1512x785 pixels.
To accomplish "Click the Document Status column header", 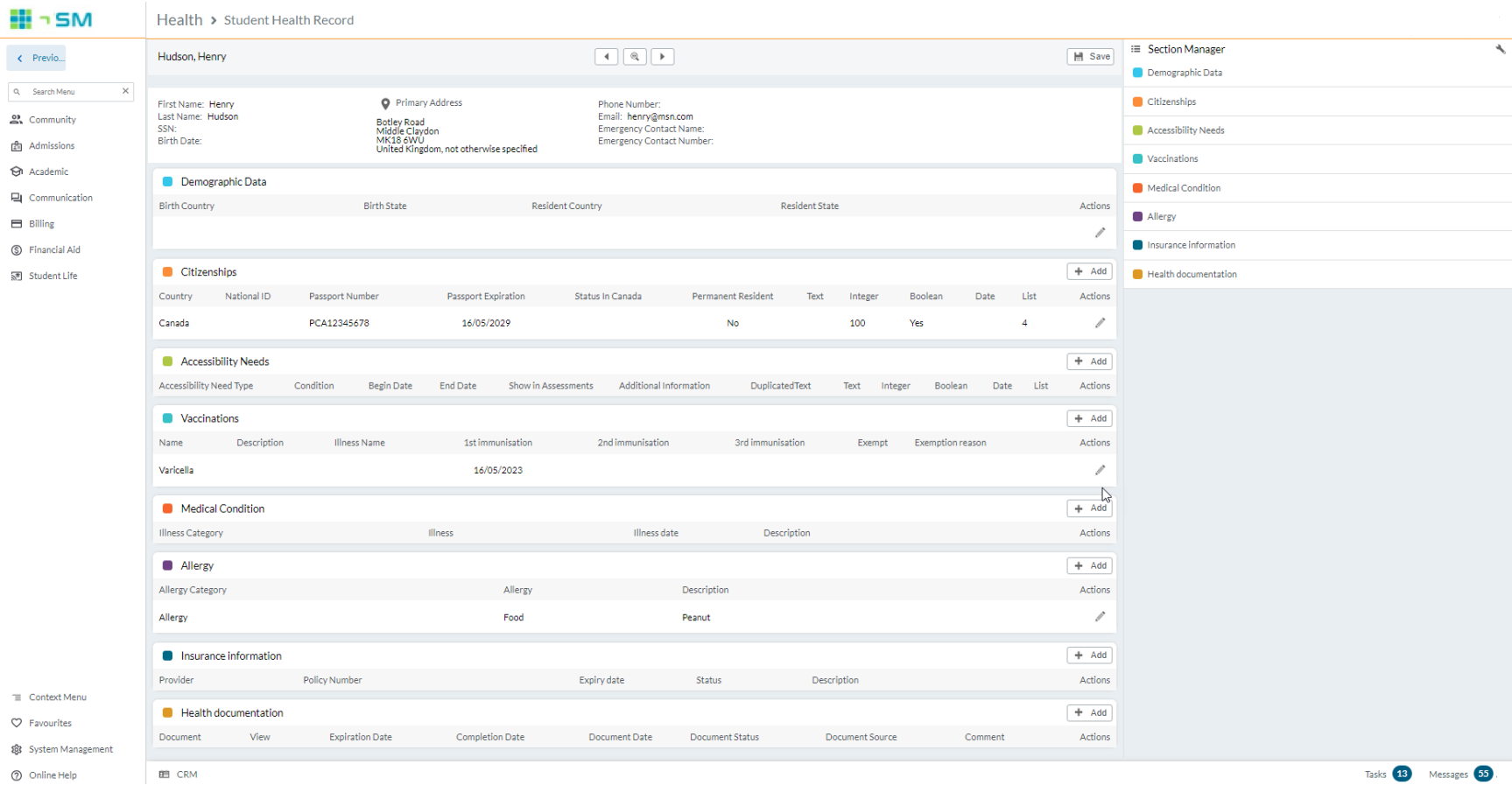I will 724,738.
